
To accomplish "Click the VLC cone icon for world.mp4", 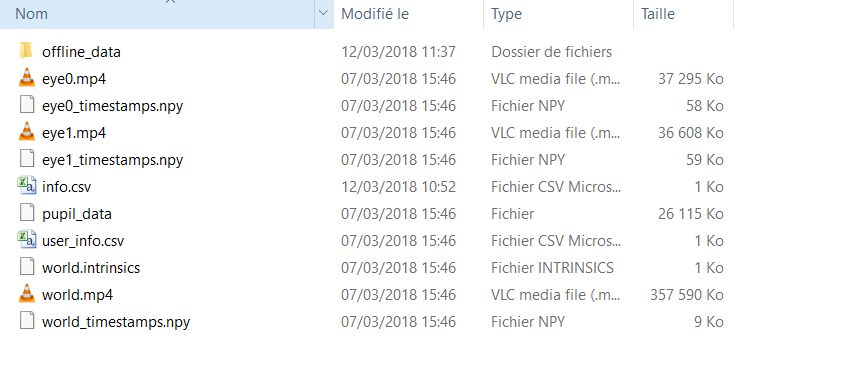I will 26,294.
